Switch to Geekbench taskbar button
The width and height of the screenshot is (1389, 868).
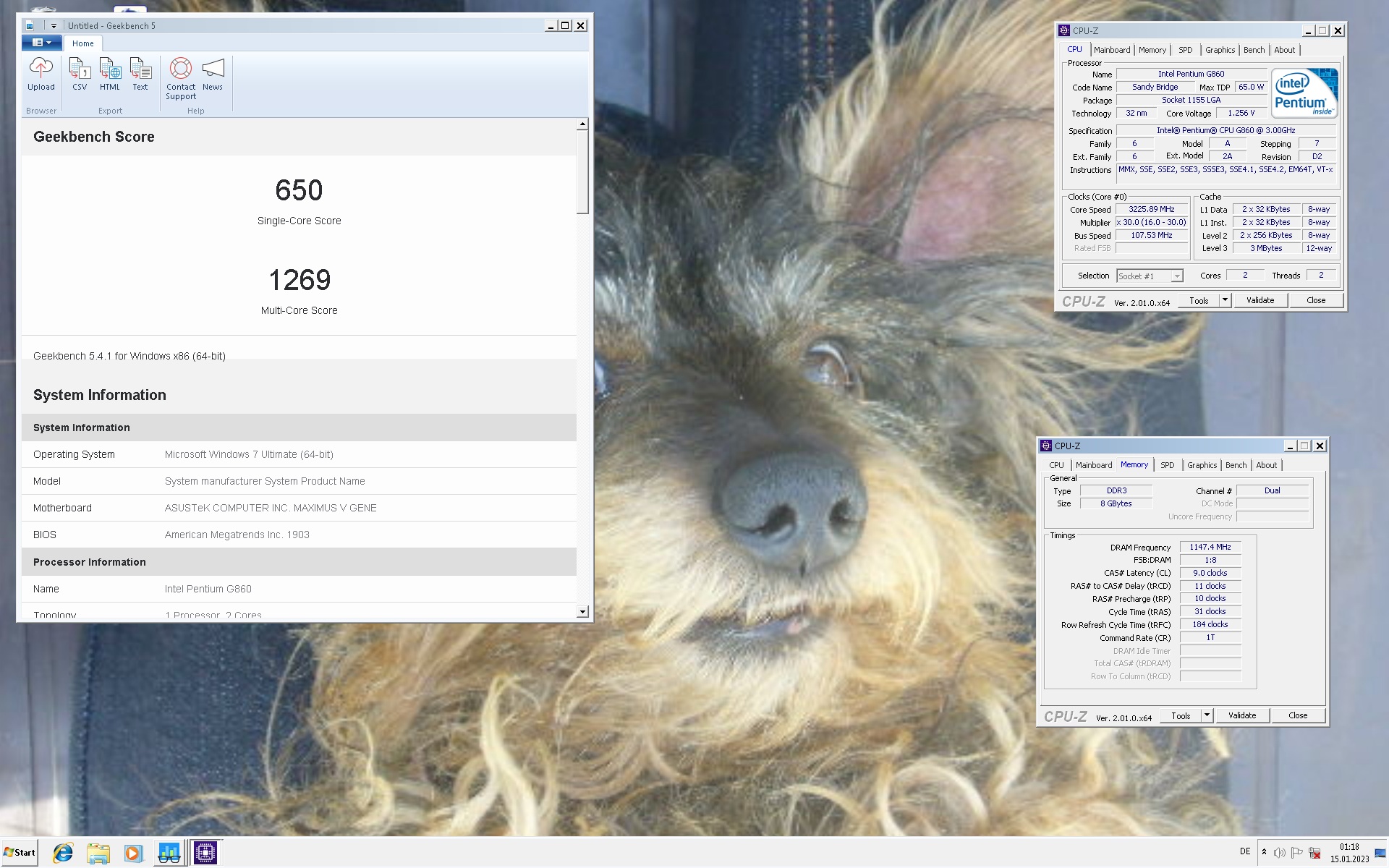(x=169, y=854)
